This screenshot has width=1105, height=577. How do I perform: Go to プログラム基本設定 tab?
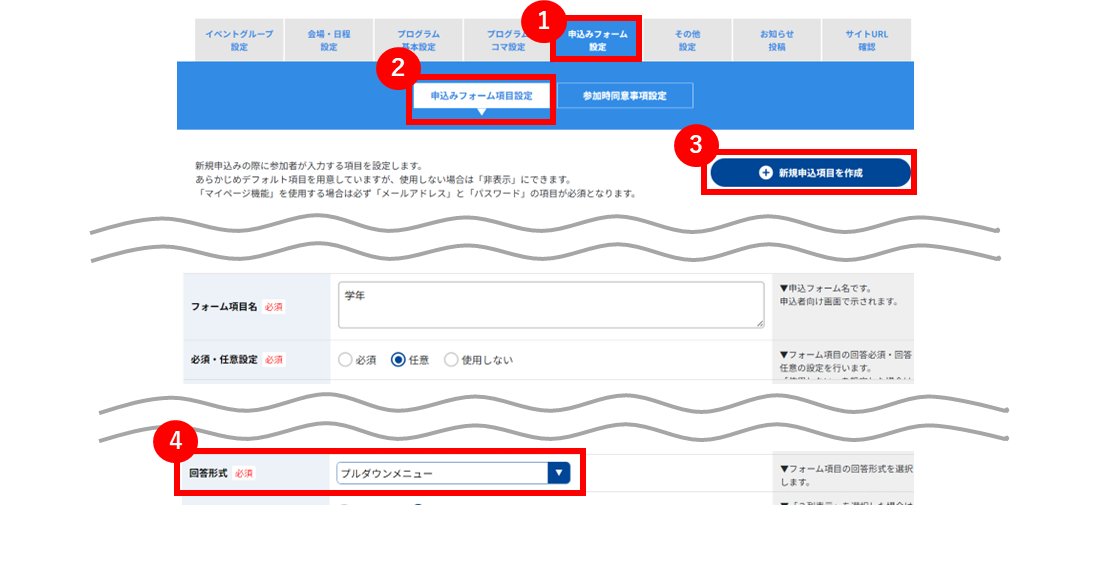[418, 40]
